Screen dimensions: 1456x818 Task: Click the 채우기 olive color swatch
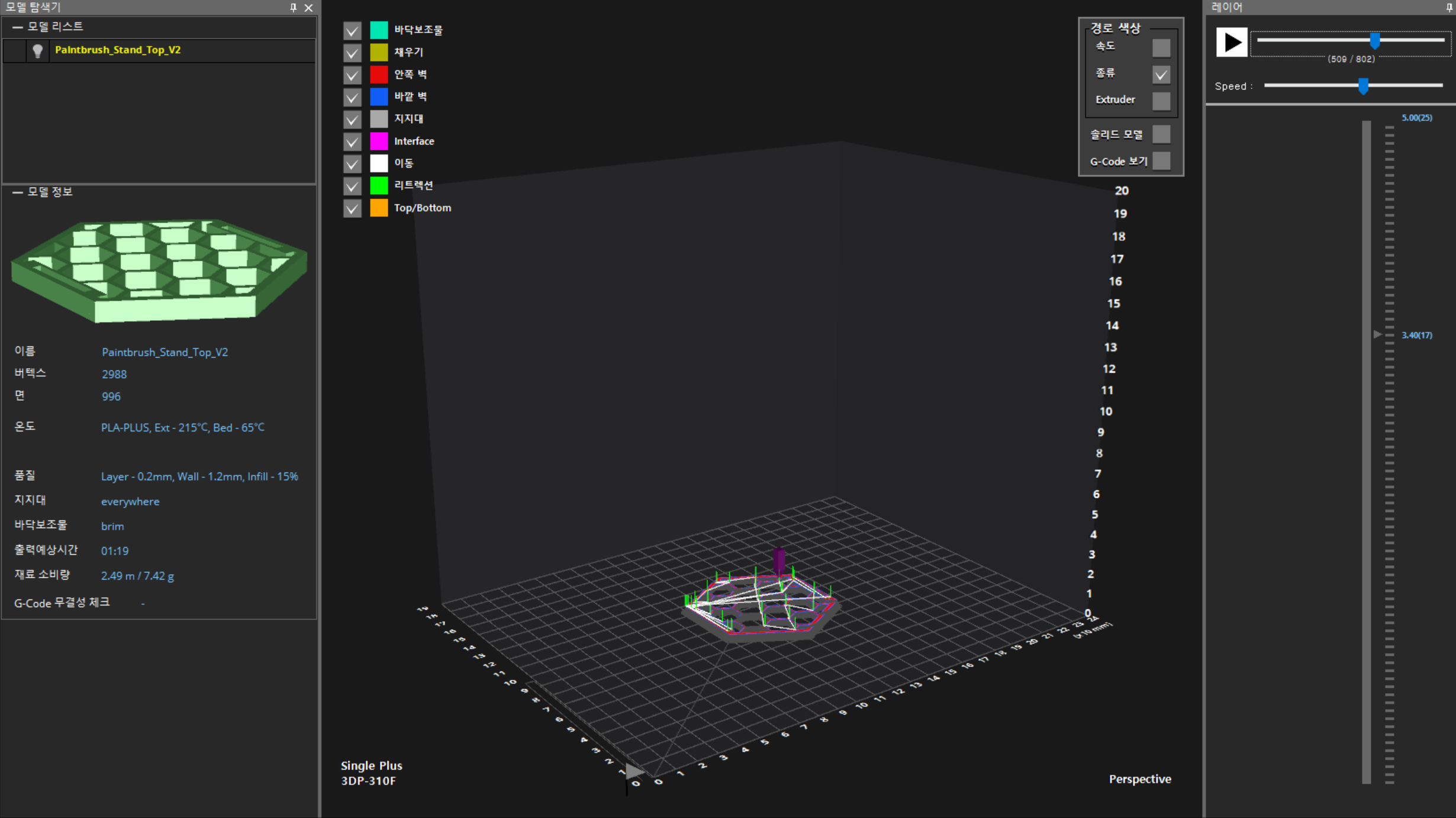point(379,52)
